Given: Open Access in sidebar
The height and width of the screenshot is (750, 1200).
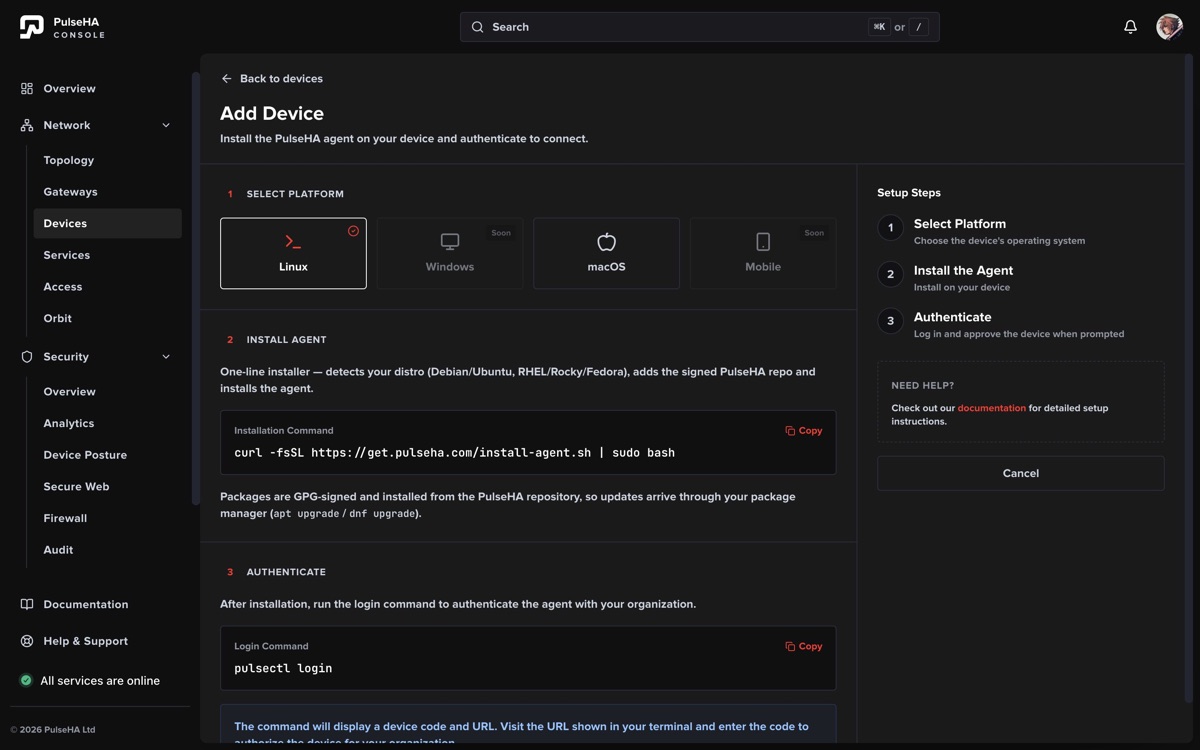Looking at the screenshot, I should point(107,287).
